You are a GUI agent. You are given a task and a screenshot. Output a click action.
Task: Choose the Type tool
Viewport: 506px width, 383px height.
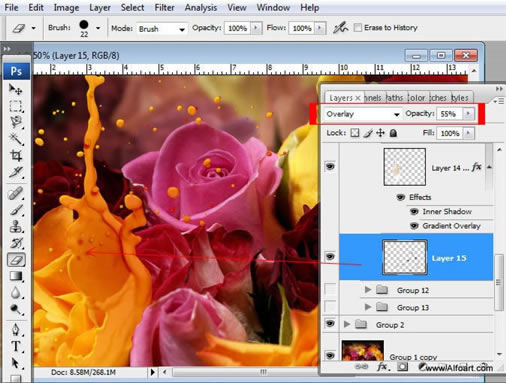[x=15, y=346]
